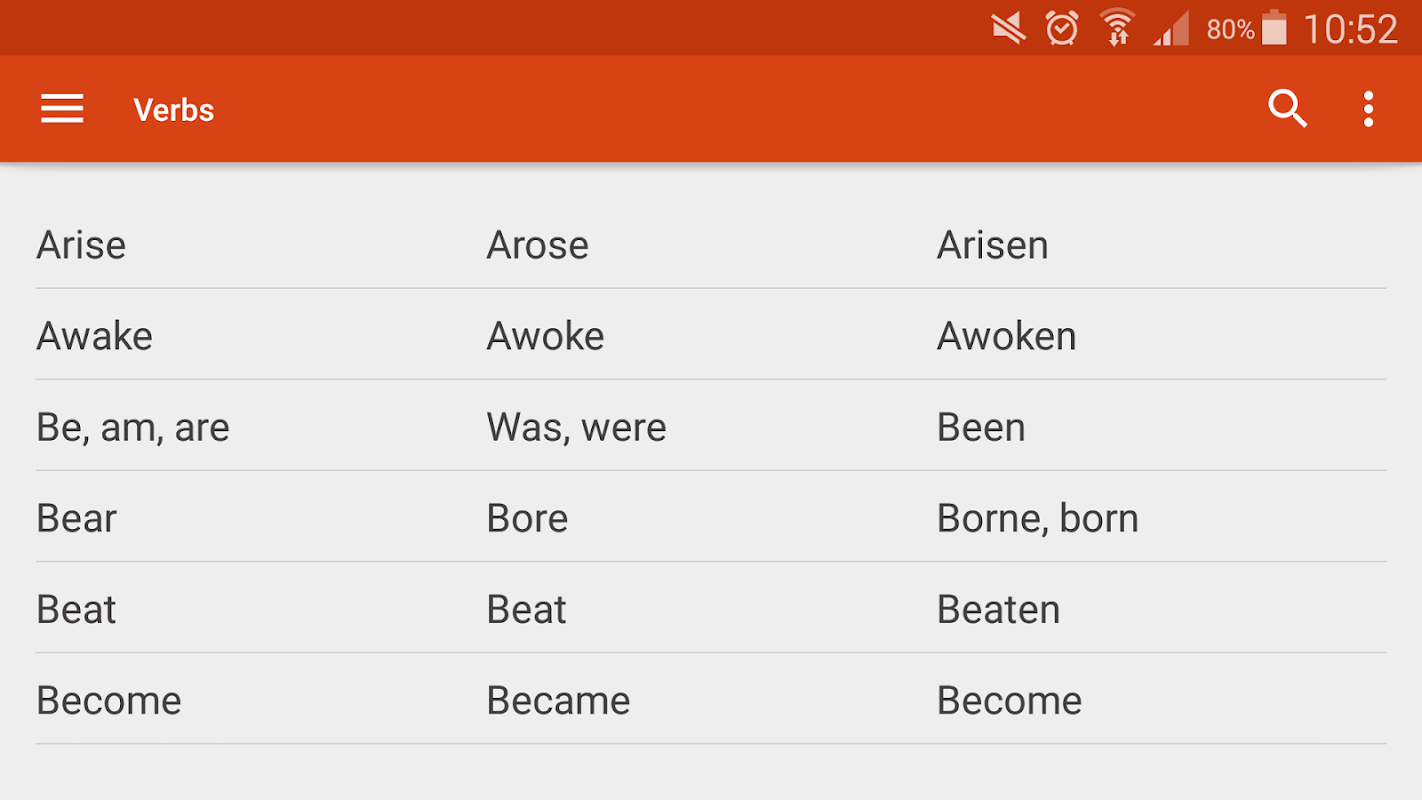Tap the search magnifier icon
This screenshot has height=800, width=1422.
coord(1287,109)
